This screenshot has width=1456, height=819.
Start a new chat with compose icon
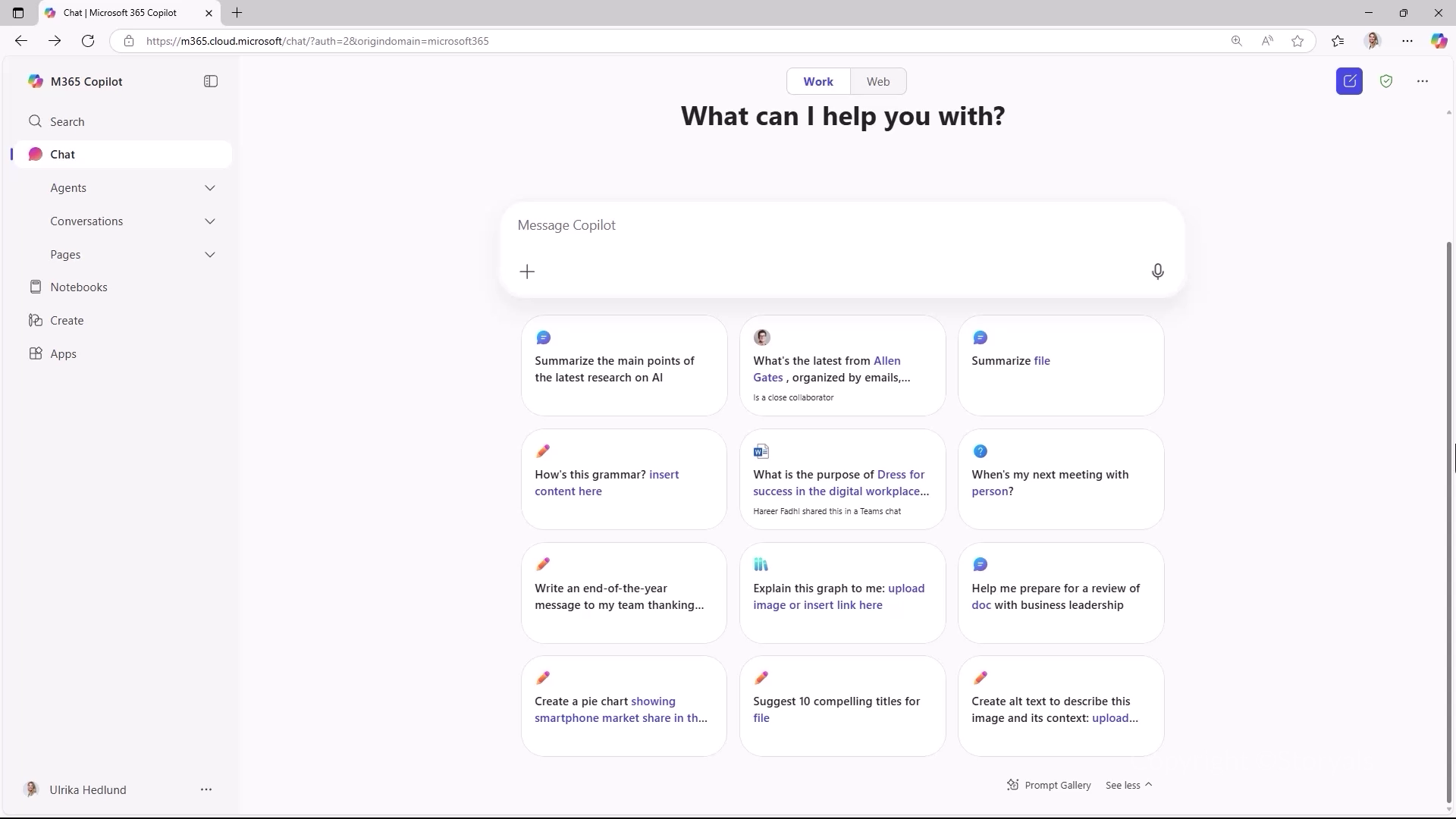pyautogui.click(x=1349, y=81)
